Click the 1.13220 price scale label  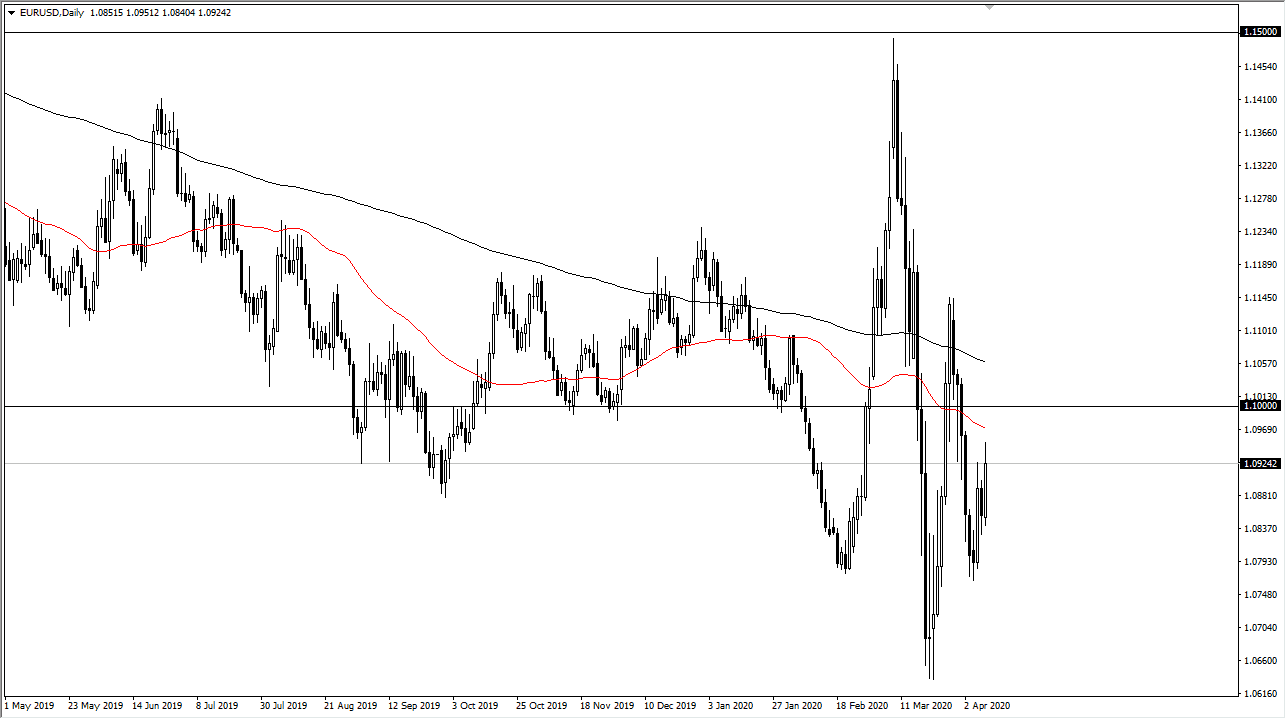point(1261,166)
